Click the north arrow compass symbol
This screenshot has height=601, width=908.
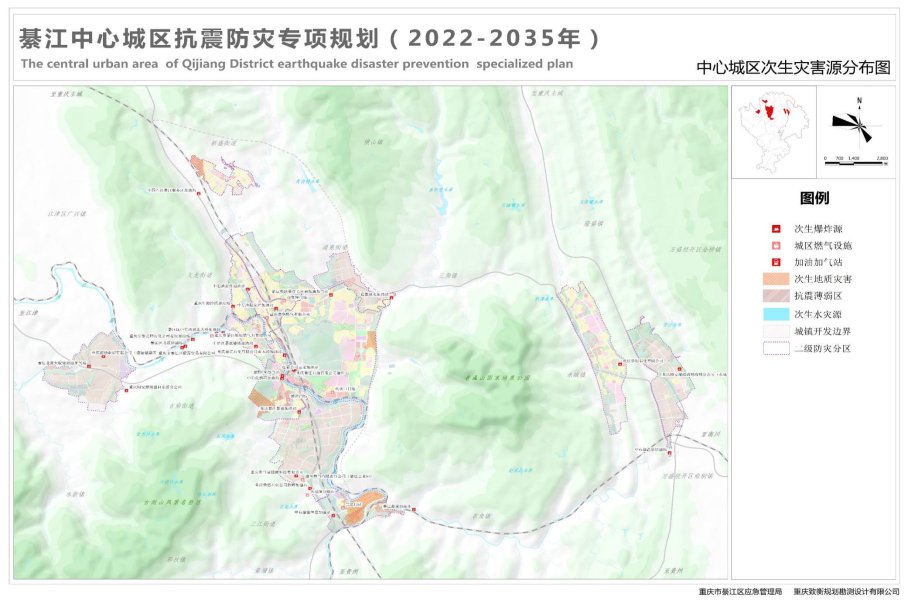point(856,122)
